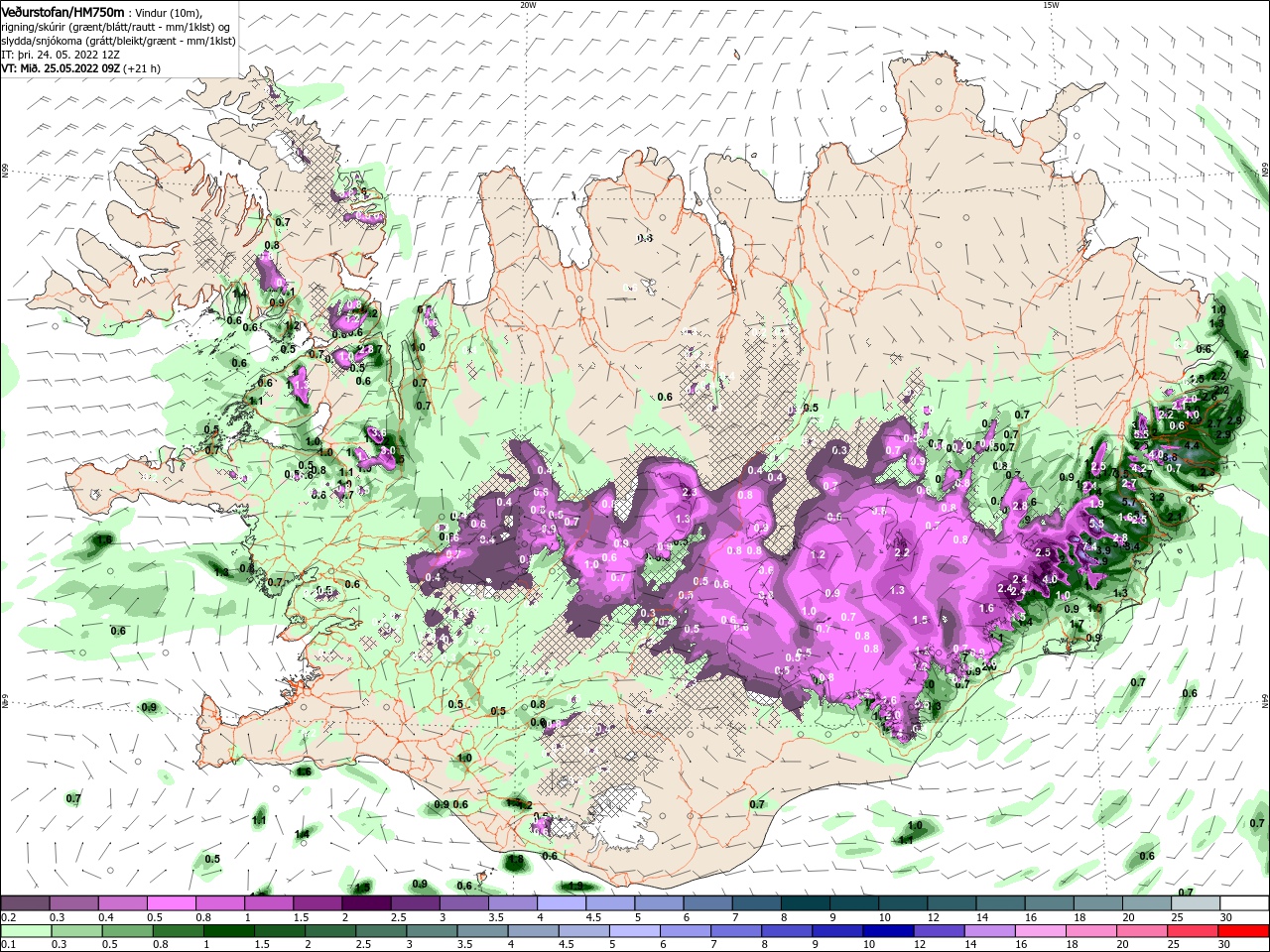This screenshot has width=1270, height=952.
Task: Click the 'VT: Mið. 25.05.2022 09Z' valid time
Action: (61, 68)
